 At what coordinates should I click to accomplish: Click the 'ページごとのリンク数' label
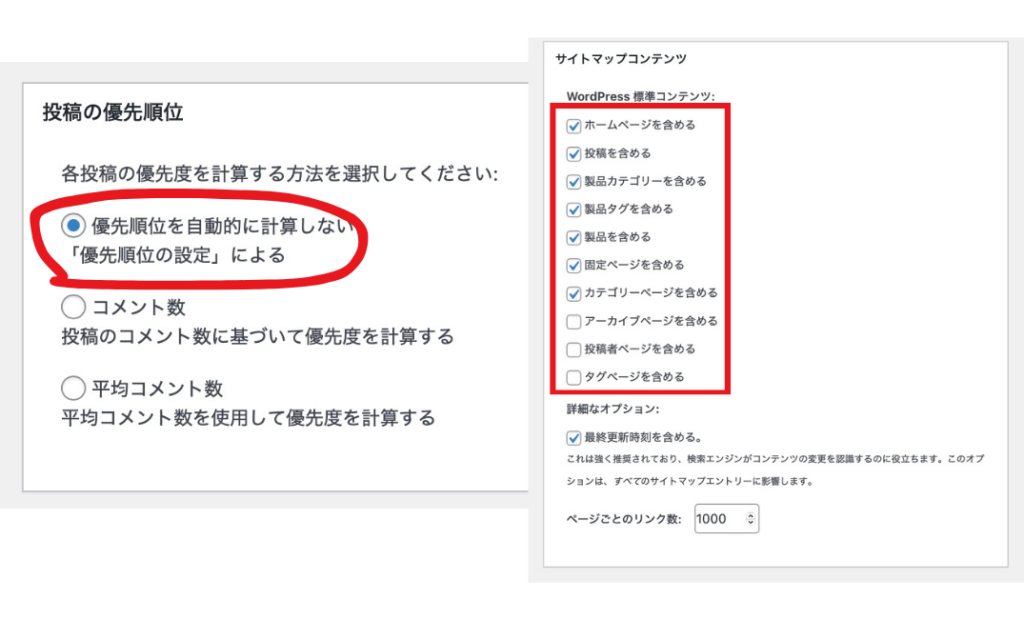coord(624,519)
